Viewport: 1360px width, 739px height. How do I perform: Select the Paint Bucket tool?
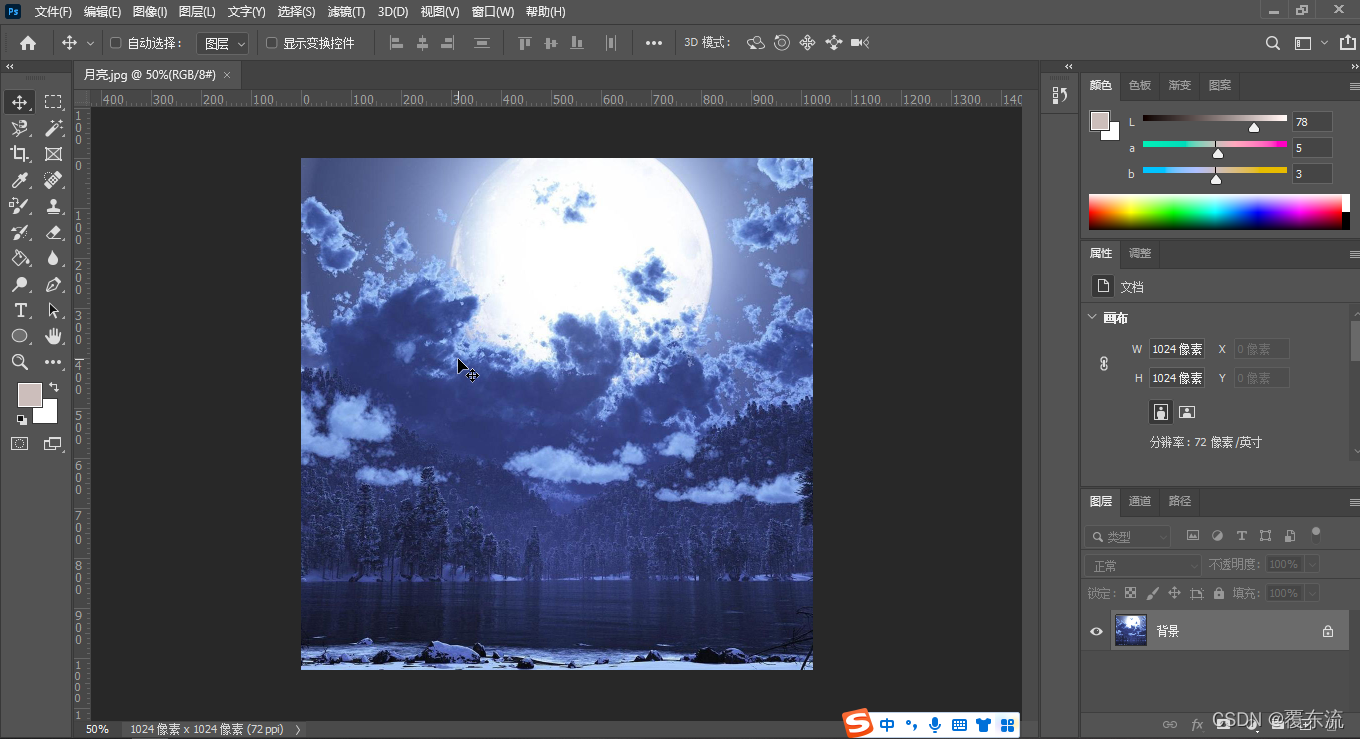(x=20, y=258)
